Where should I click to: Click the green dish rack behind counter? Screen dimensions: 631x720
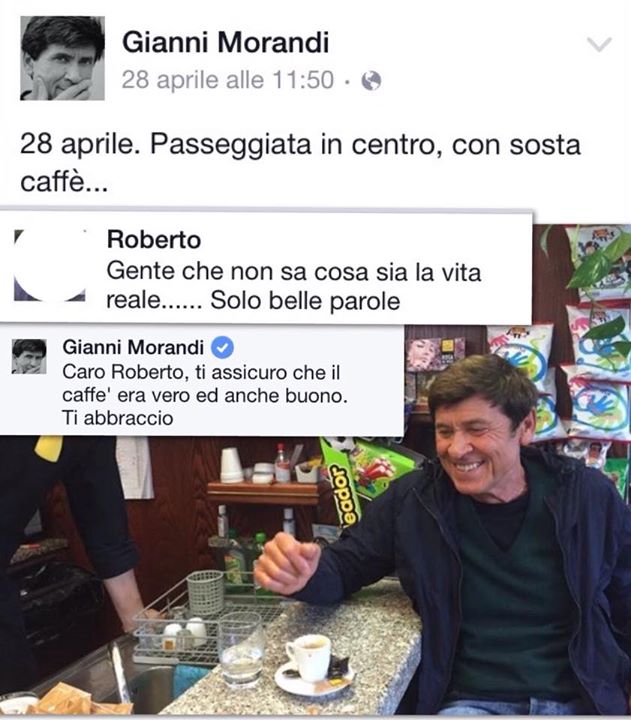205,592
